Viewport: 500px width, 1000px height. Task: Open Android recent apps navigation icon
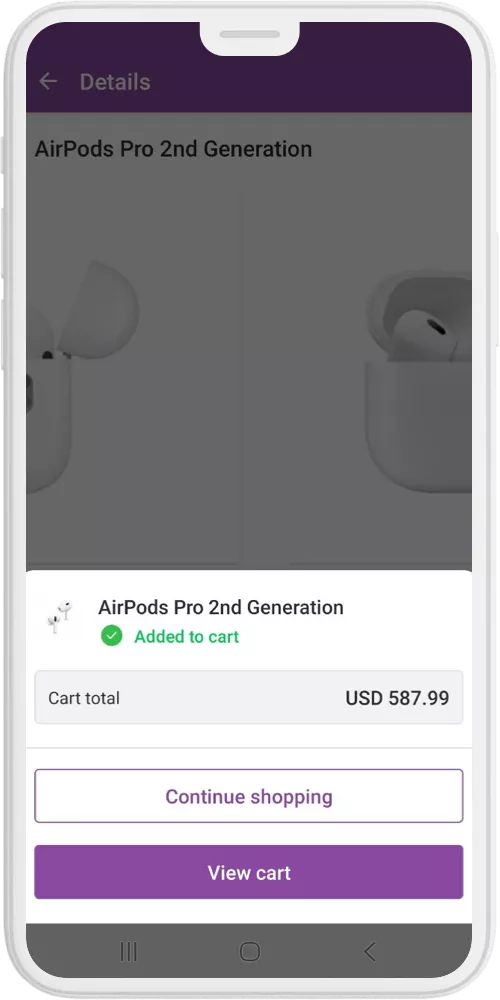(128, 952)
